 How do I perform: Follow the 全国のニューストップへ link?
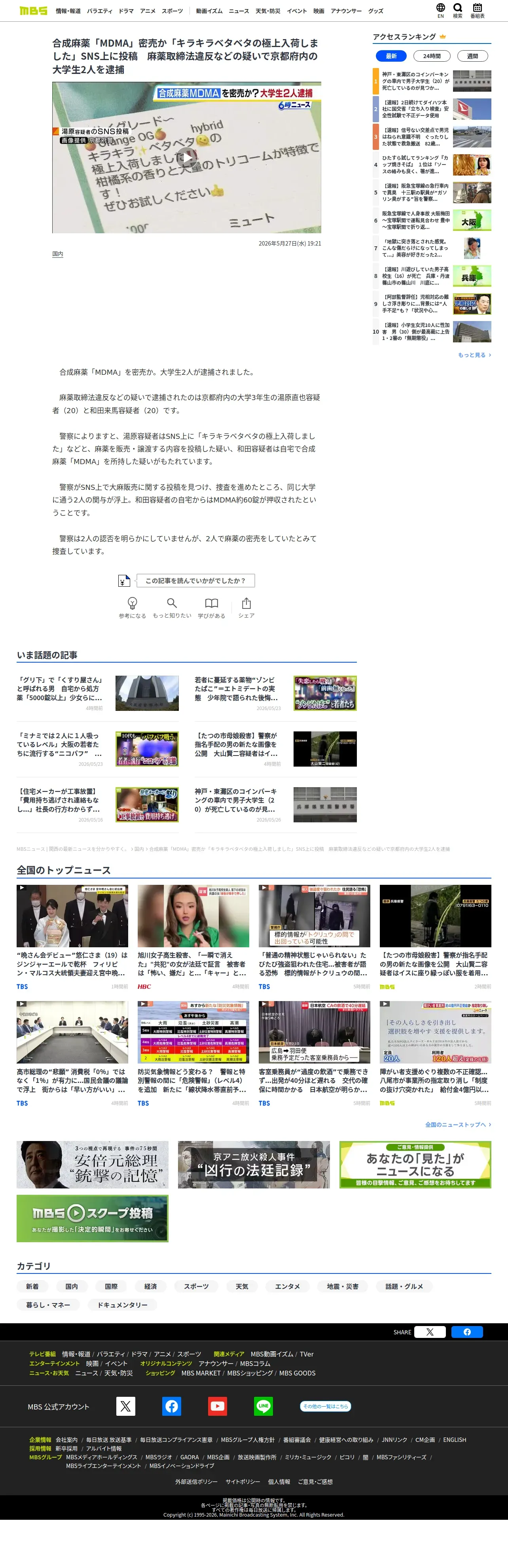[458, 1124]
